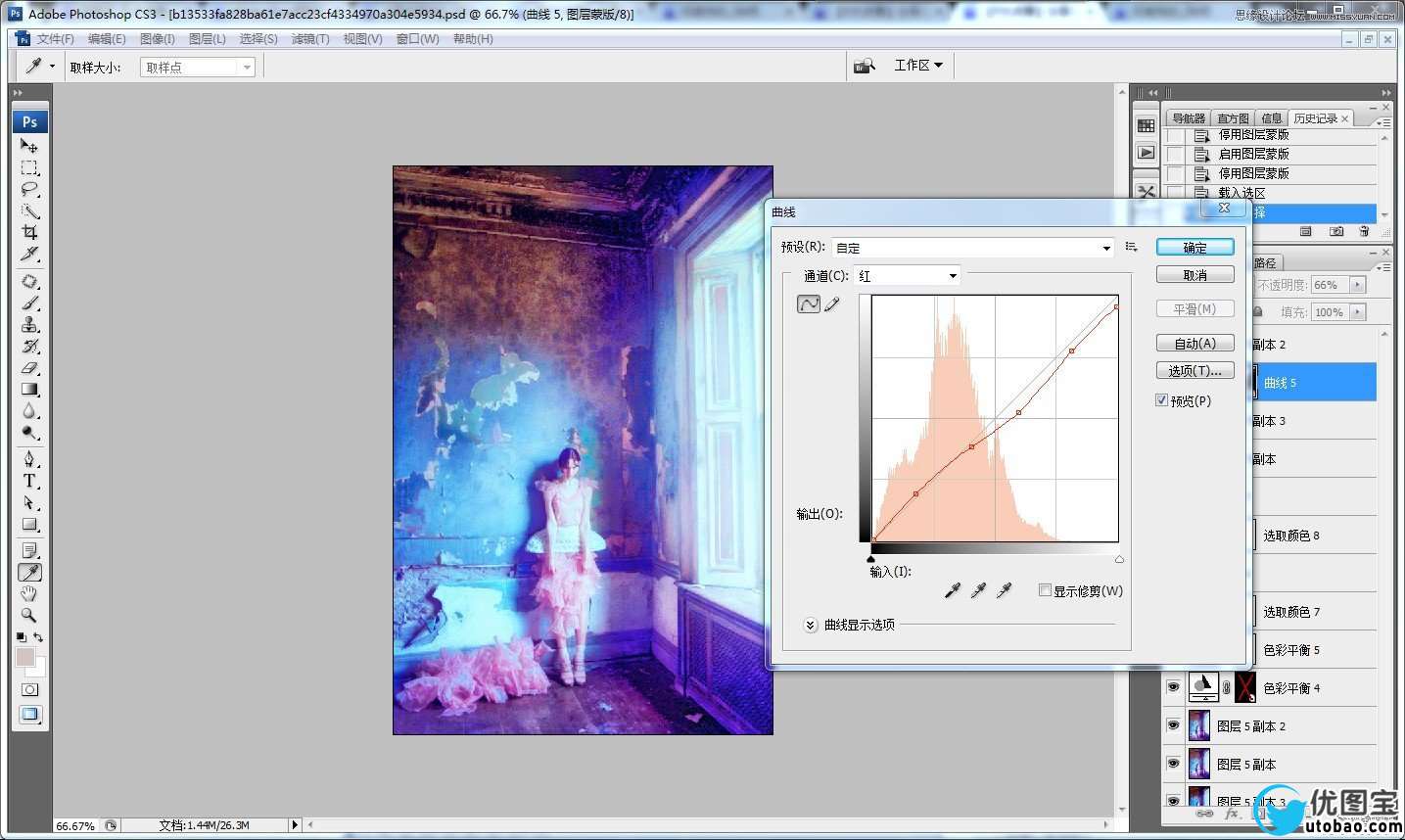Open the File menu 文件(F)
Screen dimensions: 1405x840
pos(56,39)
